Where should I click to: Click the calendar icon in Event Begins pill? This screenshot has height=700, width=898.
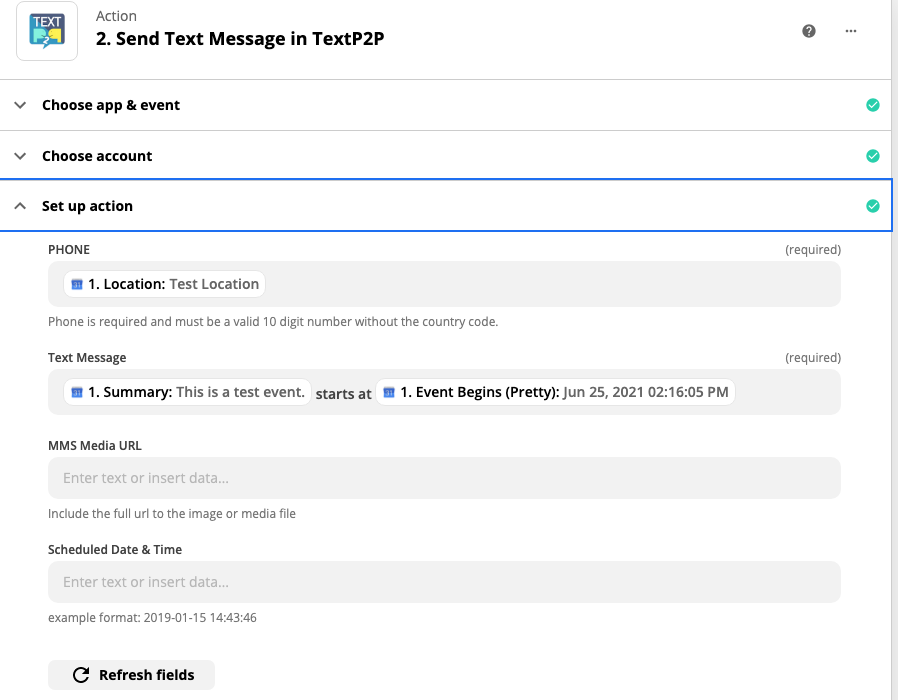[389, 392]
